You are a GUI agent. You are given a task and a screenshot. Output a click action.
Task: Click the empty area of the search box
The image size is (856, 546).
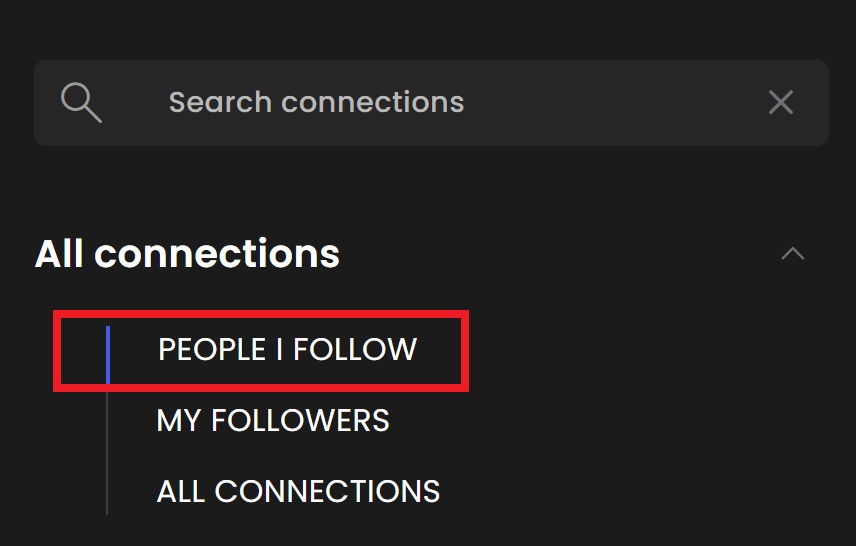(611, 103)
